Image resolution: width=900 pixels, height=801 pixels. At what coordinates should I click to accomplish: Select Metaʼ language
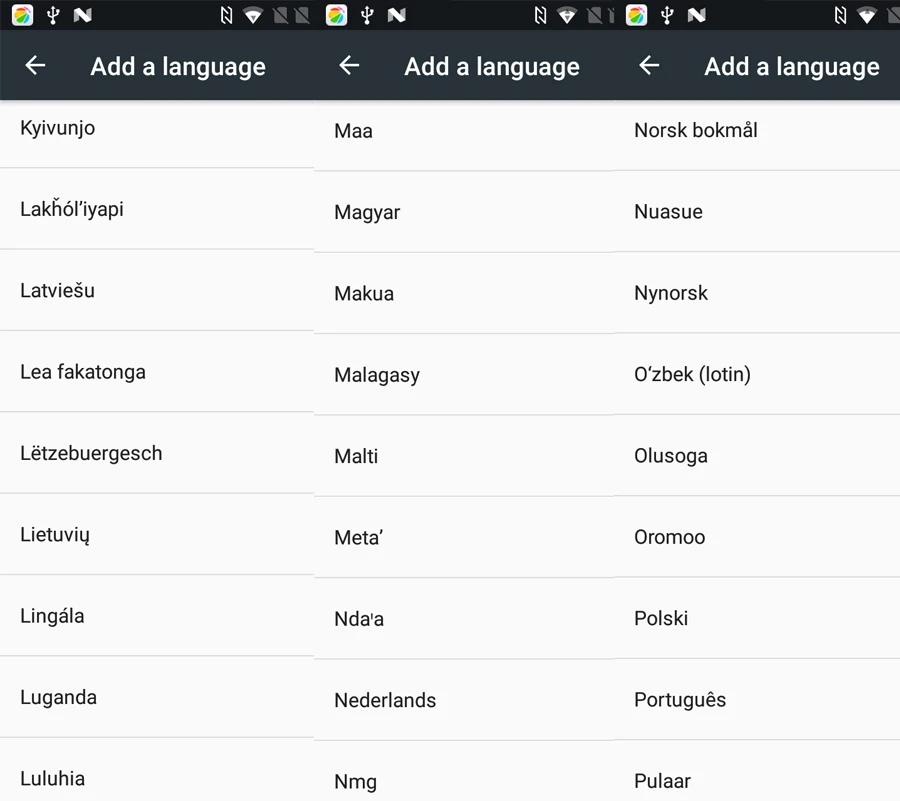coord(464,538)
